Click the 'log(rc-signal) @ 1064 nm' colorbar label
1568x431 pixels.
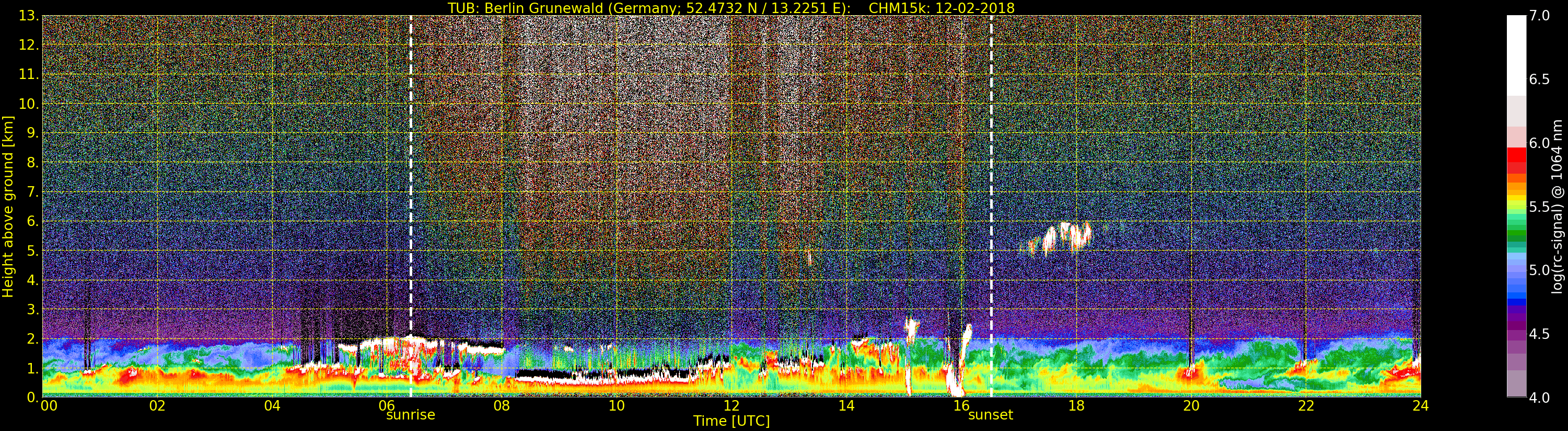(x=1558, y=207)
